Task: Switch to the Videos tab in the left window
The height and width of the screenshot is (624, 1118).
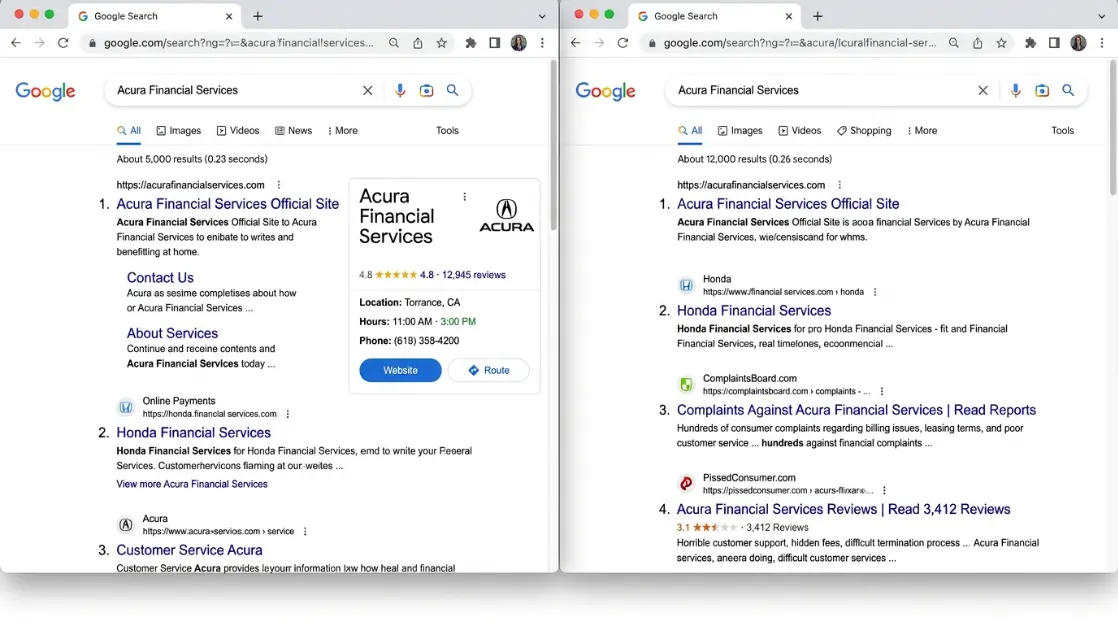Action: click(x=238, y=131)
